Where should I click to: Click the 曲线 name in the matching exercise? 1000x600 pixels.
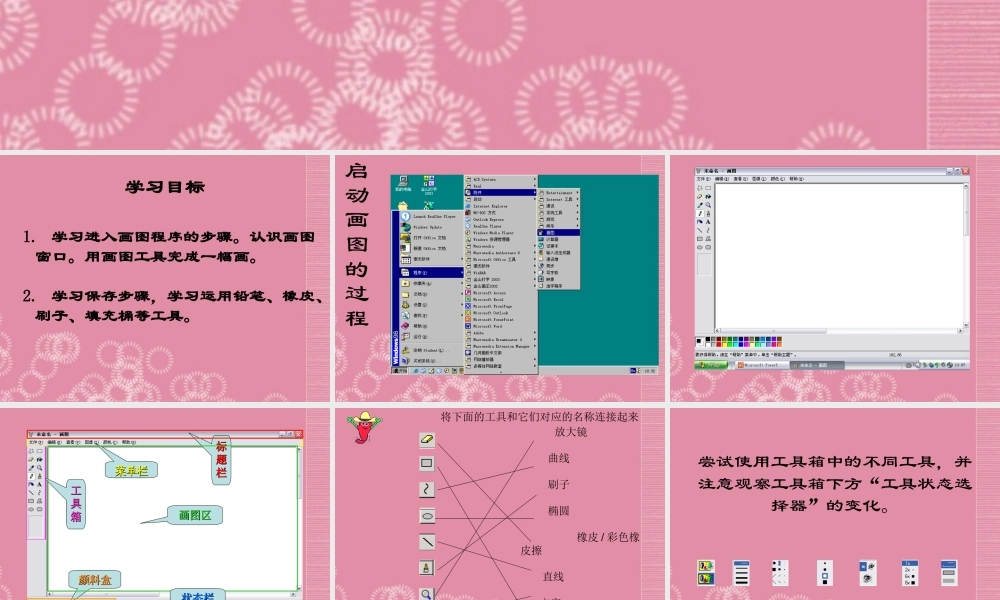(x=559, y=458)
